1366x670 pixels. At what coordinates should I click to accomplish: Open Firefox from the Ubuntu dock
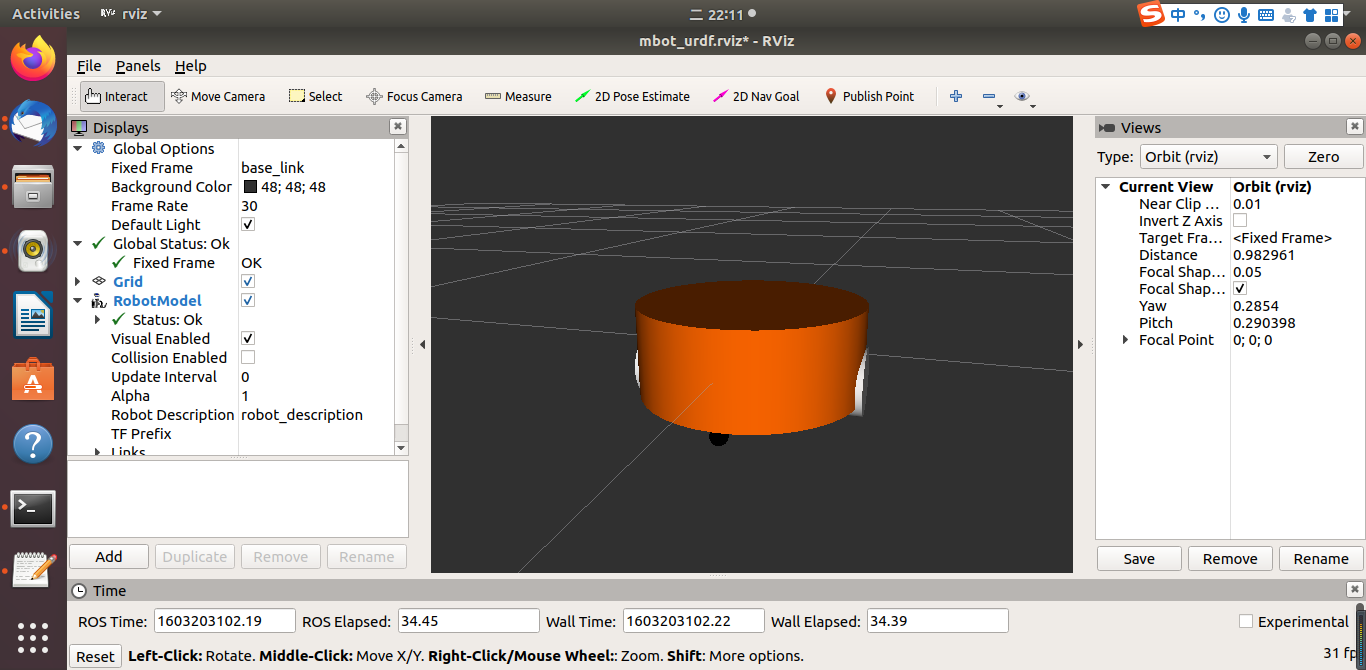pyautogui.click(x=33, y=59)
